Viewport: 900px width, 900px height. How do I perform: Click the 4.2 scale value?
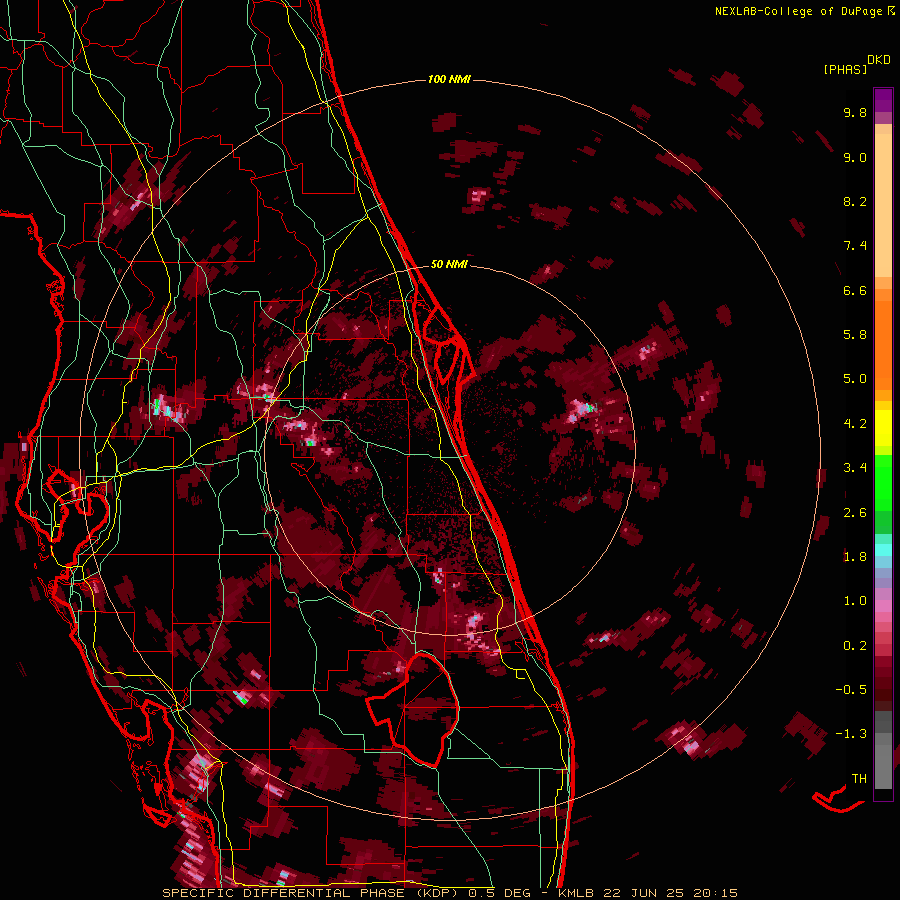(x=855, y=424)
